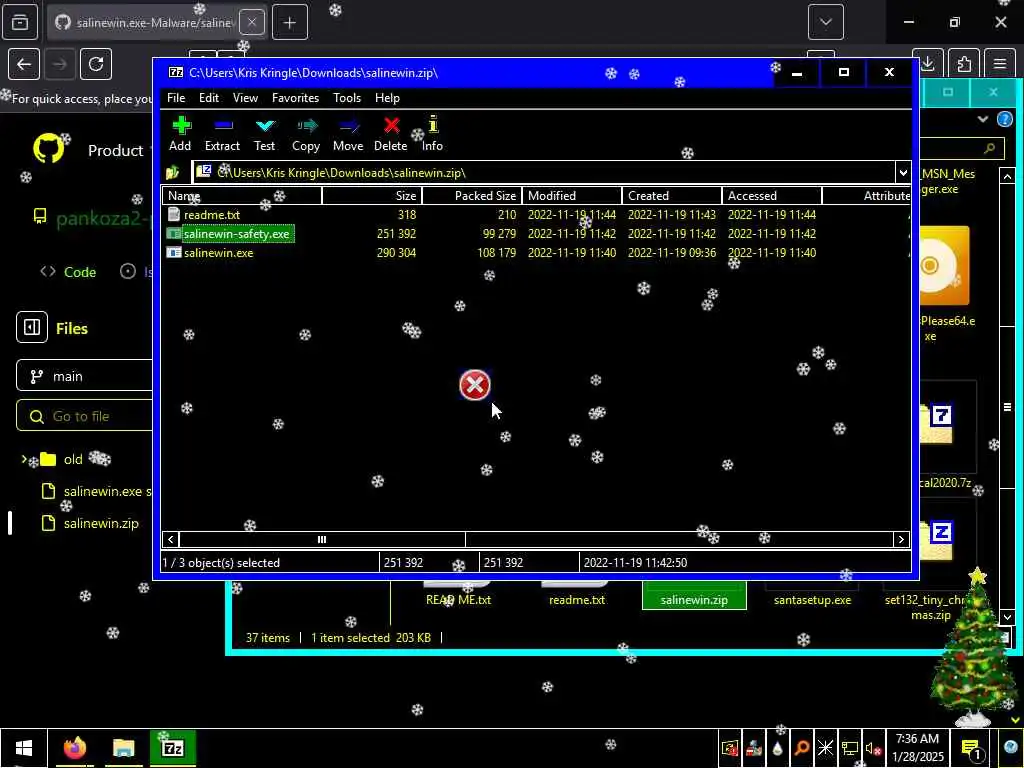Open the 7-Zip View menu

pos(245,98)
